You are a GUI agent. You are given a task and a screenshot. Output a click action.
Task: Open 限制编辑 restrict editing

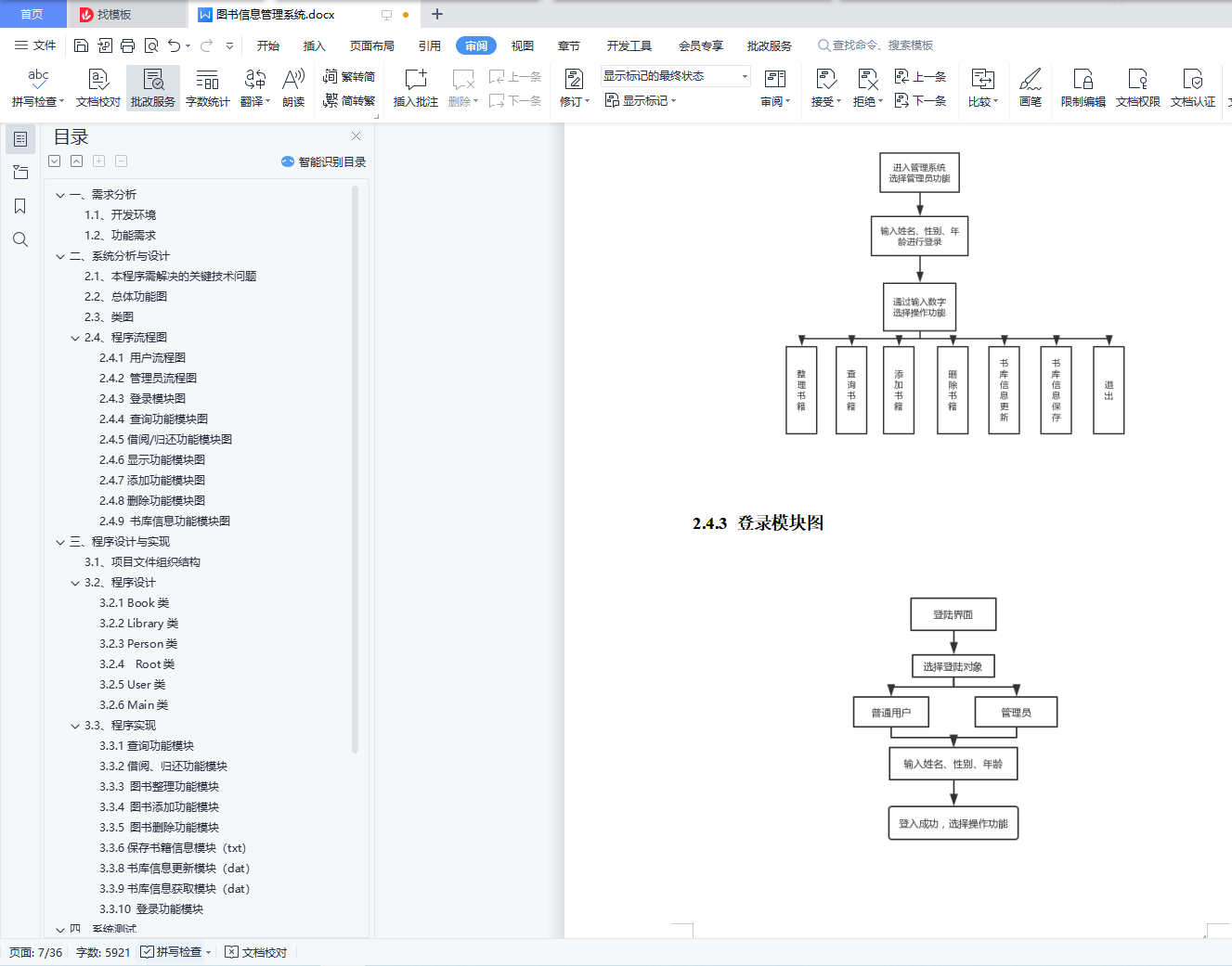(x=1083, y=88)
